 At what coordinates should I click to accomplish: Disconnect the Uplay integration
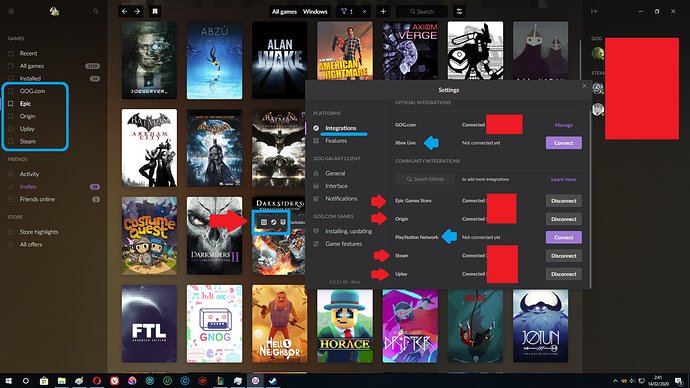click(x=564, y=274)
